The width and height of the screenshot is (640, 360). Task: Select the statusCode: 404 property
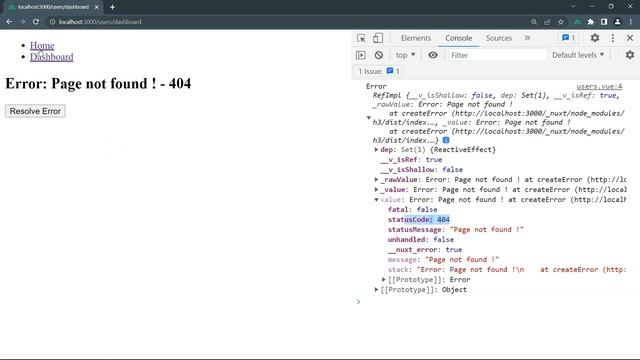click(418, 220)
